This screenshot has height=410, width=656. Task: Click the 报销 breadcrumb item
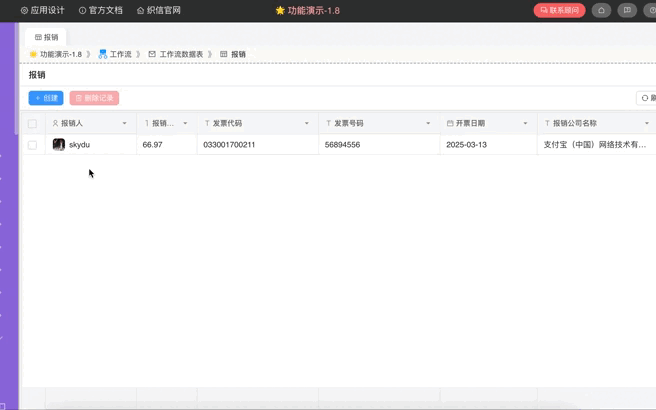tap(238, 54)
